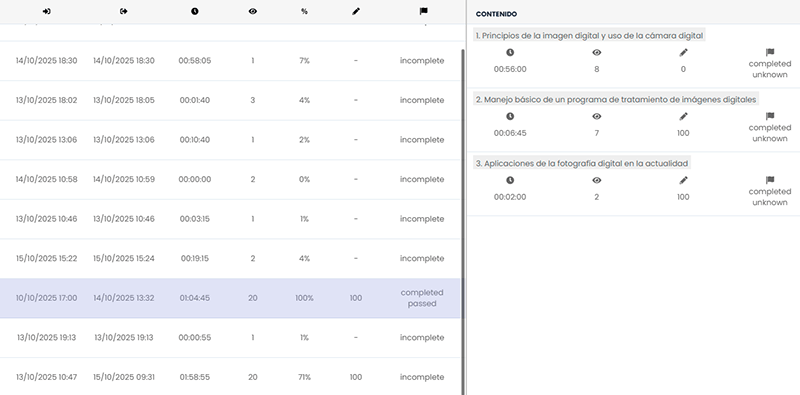
Task: Click the clock time column header icon
Action: (x=194, y=11)
